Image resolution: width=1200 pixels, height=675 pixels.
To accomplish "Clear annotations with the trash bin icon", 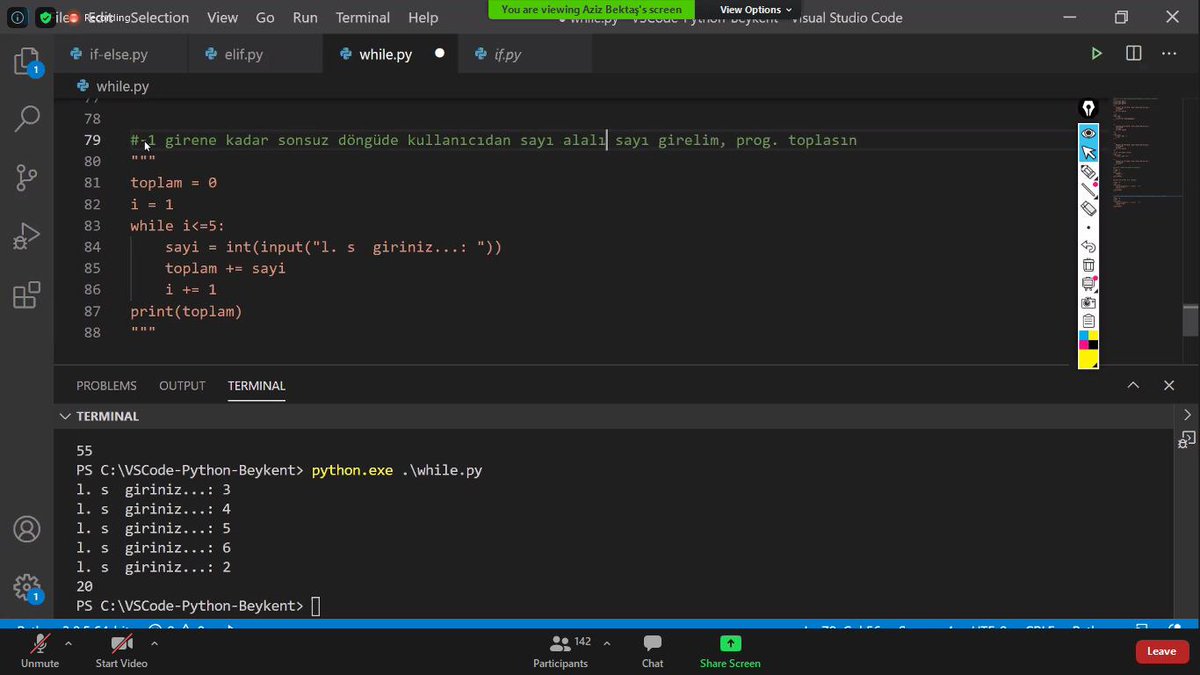I will point(1089,265).
